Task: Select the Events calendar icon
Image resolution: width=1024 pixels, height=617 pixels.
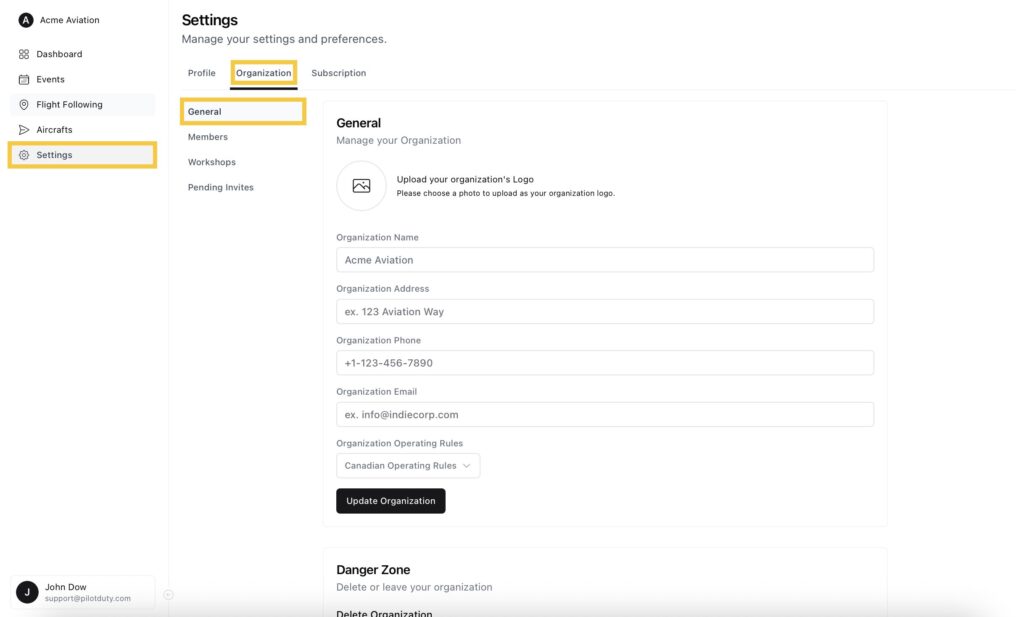Action: pos(23,79)
